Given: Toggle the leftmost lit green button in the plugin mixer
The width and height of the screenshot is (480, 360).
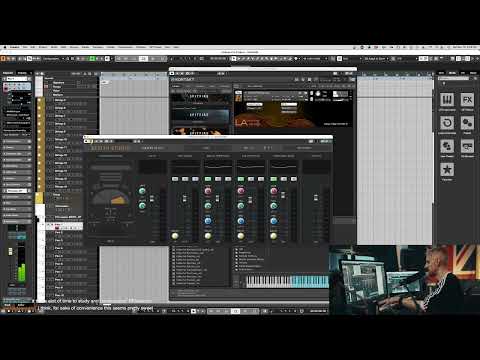Looking at the screenshot, I should 208,179.
